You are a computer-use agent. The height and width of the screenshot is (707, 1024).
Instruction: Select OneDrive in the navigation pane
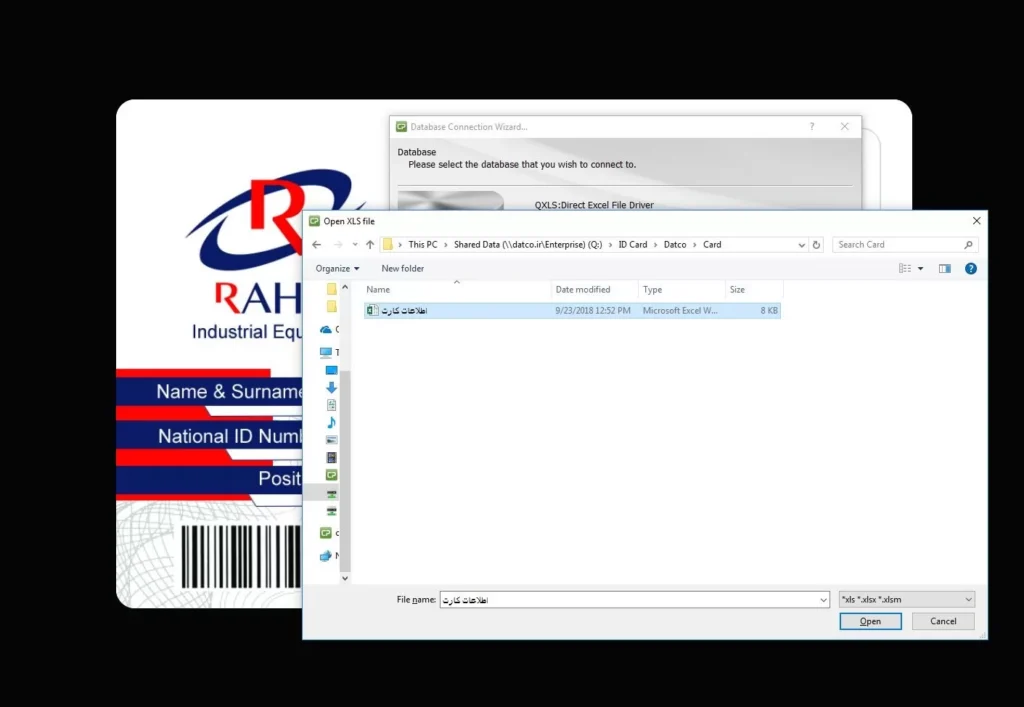pos(326,329)
